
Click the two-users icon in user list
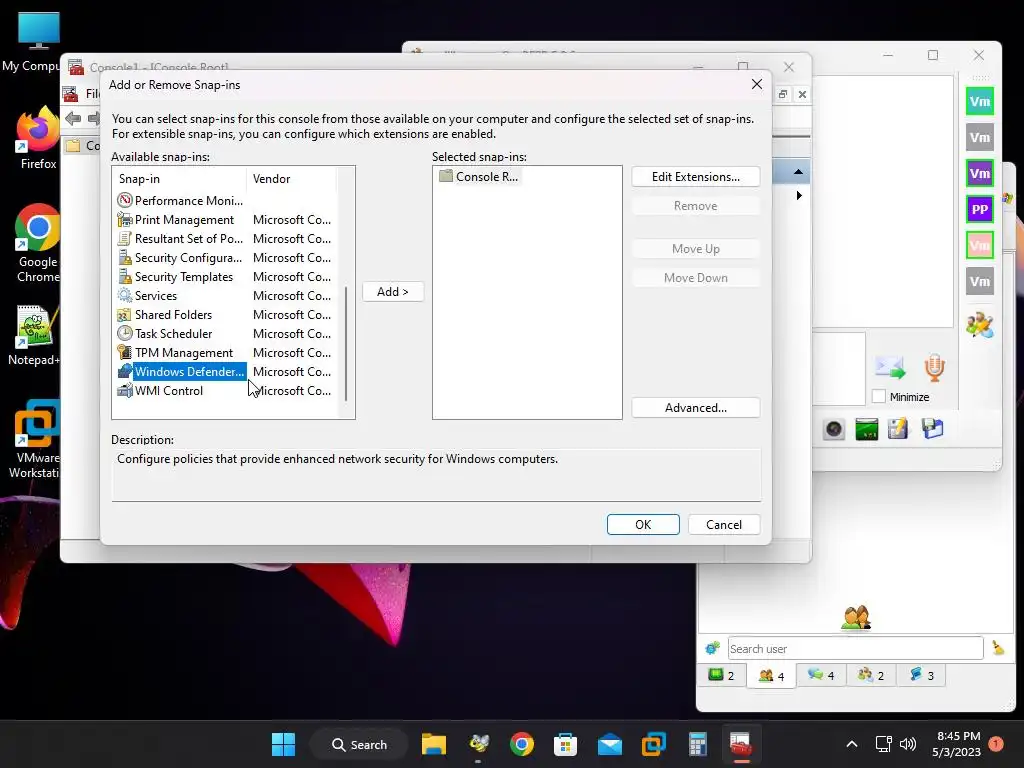pyautogui.click(x=856, y=618)
